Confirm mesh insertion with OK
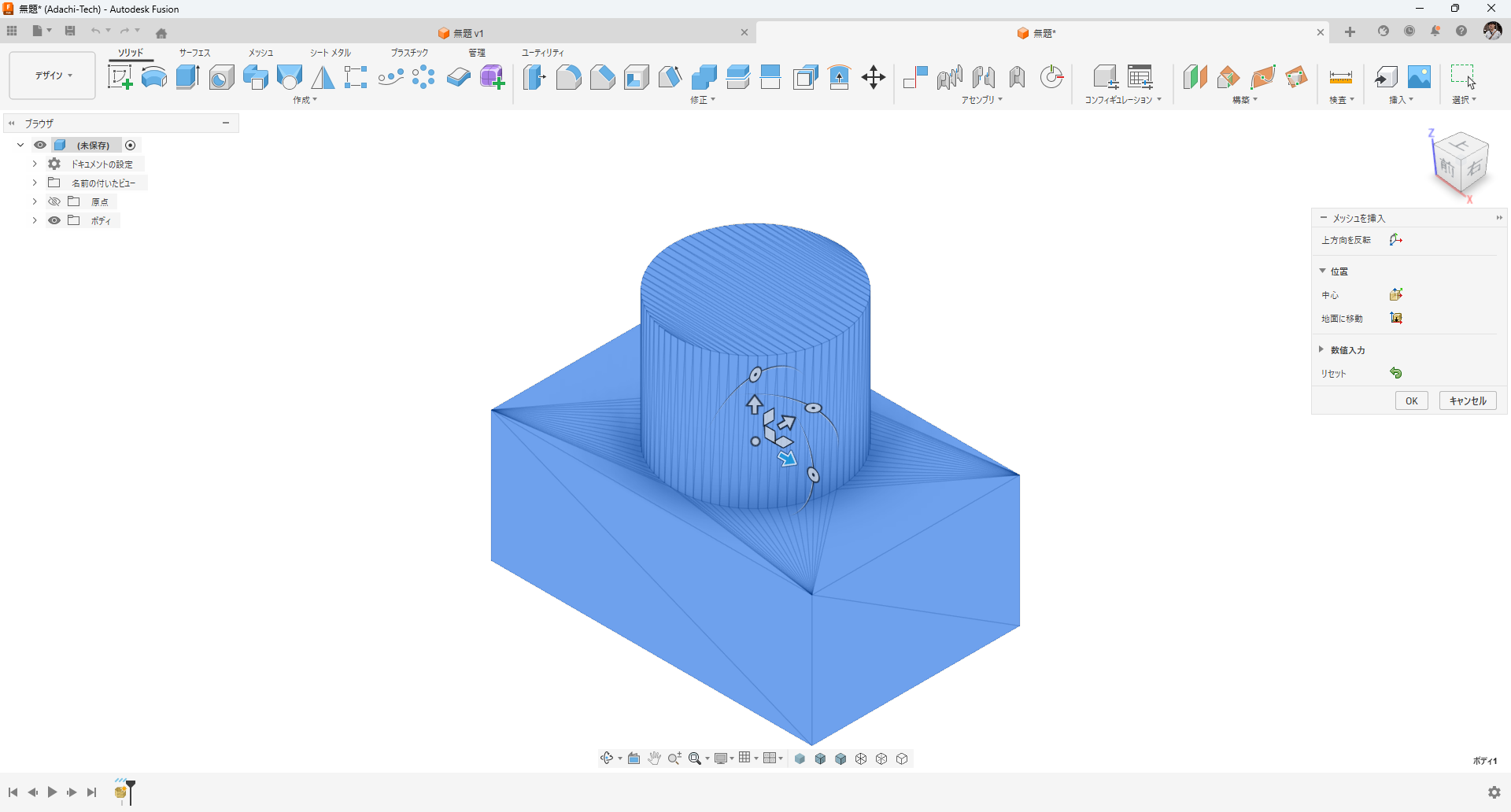 point(1412,400)
